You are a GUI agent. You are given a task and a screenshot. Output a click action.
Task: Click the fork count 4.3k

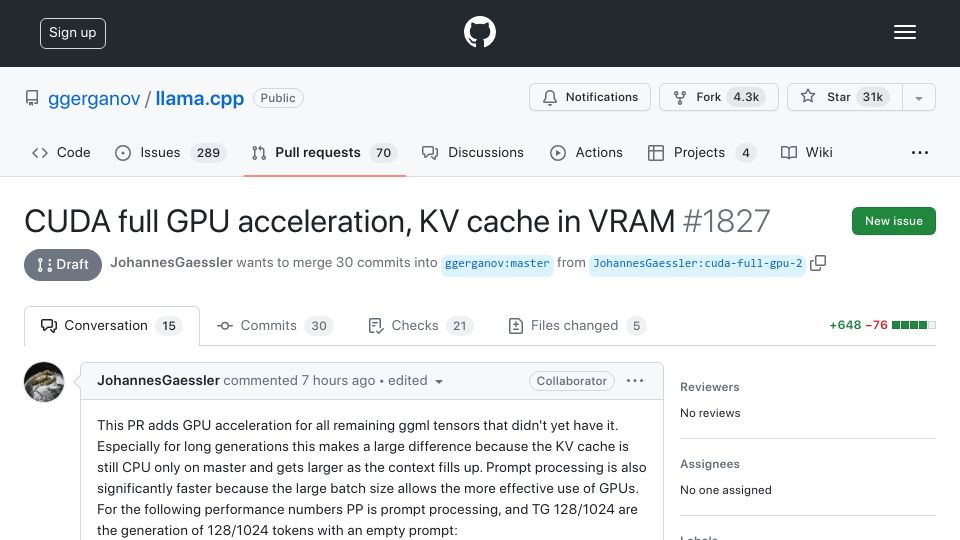(x=746, y=97)
